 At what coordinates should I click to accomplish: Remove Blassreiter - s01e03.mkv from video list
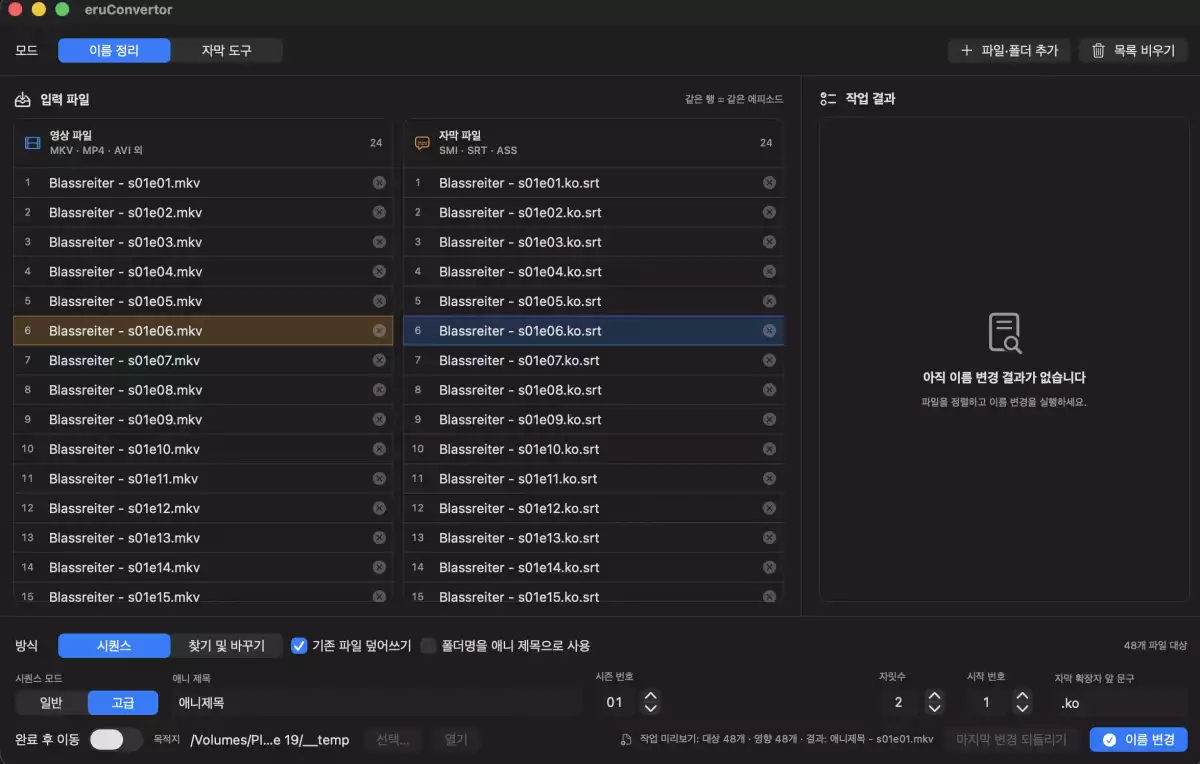coord(379,242)
